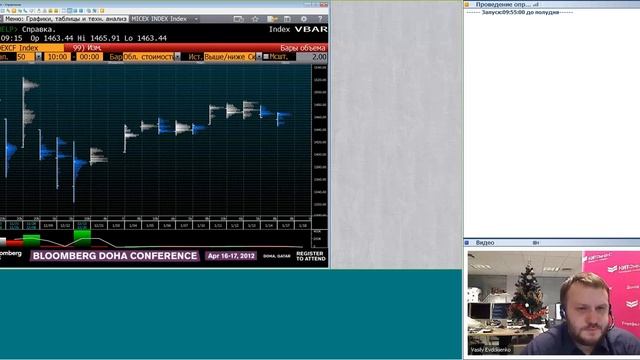
Task: Click the Запуск 09:55:00 chat message
Action: point(520,12)
